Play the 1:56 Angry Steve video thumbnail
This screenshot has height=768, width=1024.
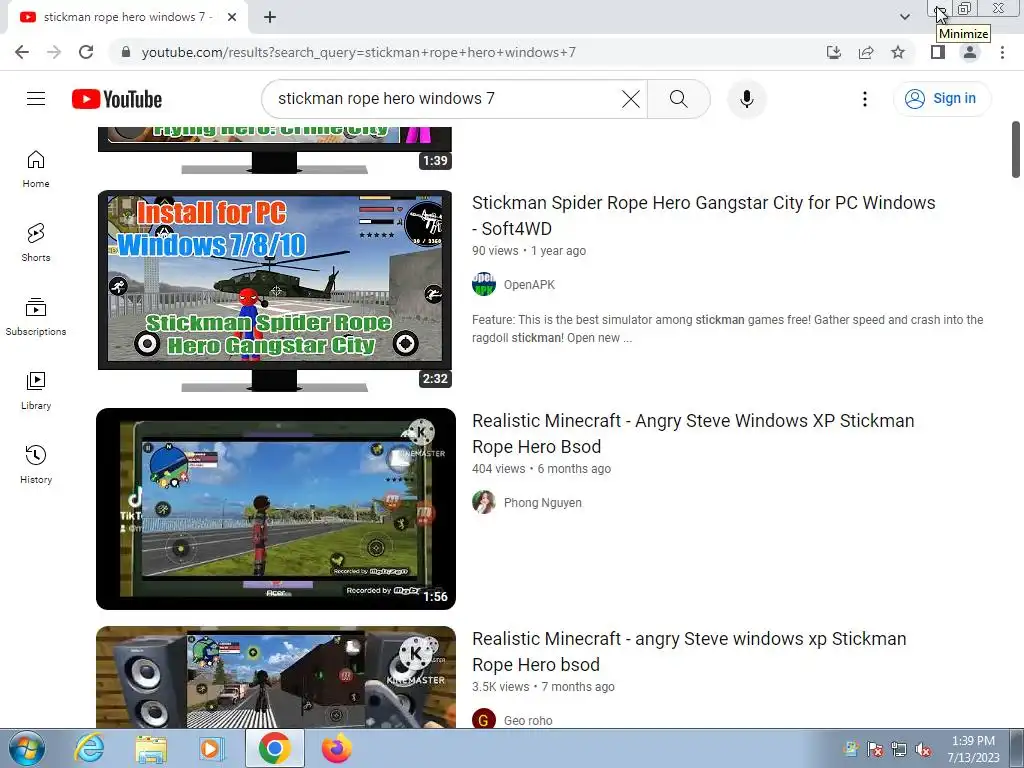276,509
